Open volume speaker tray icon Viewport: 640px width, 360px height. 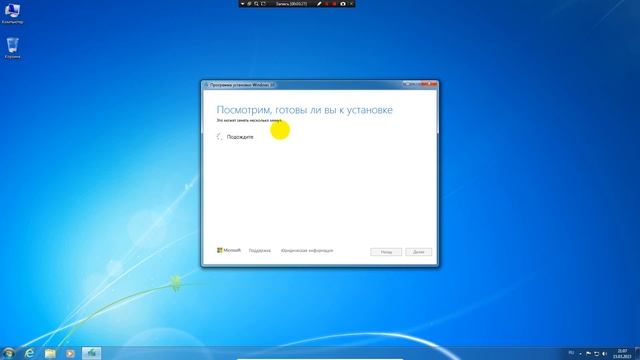[604, 354]
